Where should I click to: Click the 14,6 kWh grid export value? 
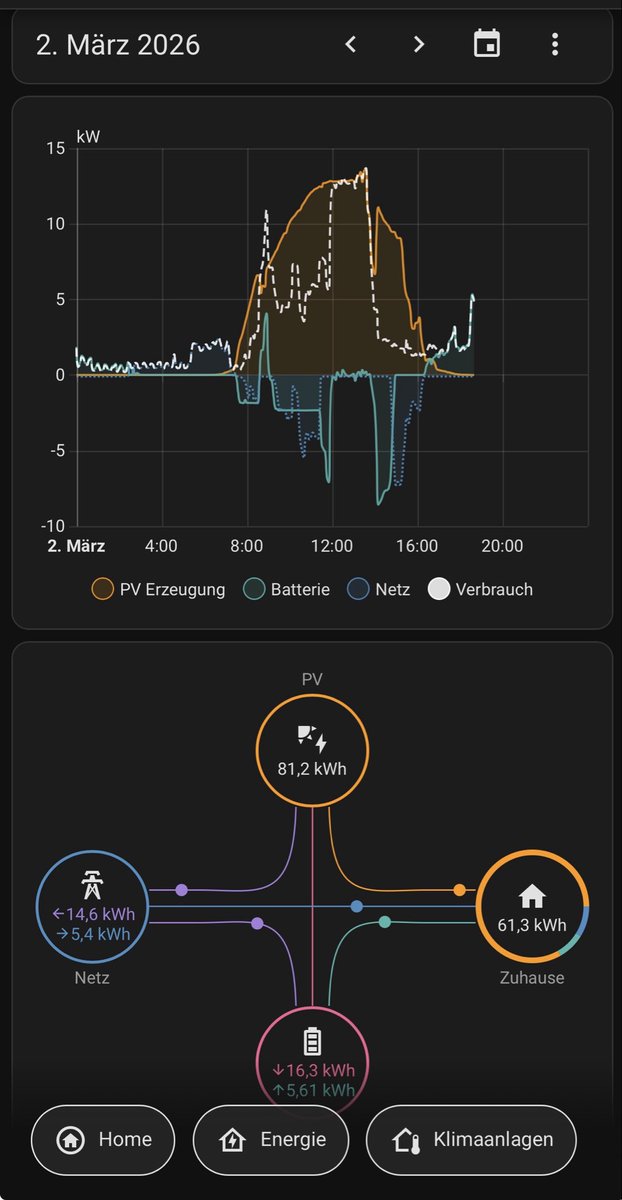pos(93,913)
